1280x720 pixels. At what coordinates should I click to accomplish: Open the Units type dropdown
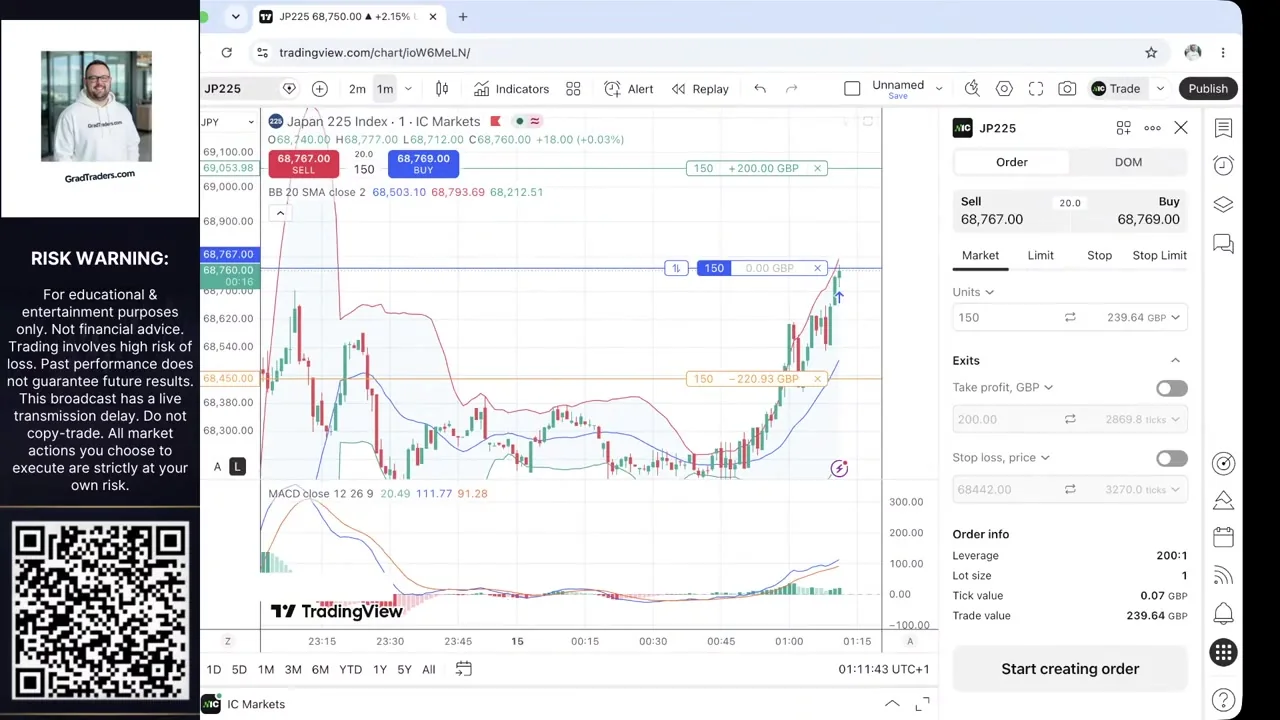pos(973,292)
